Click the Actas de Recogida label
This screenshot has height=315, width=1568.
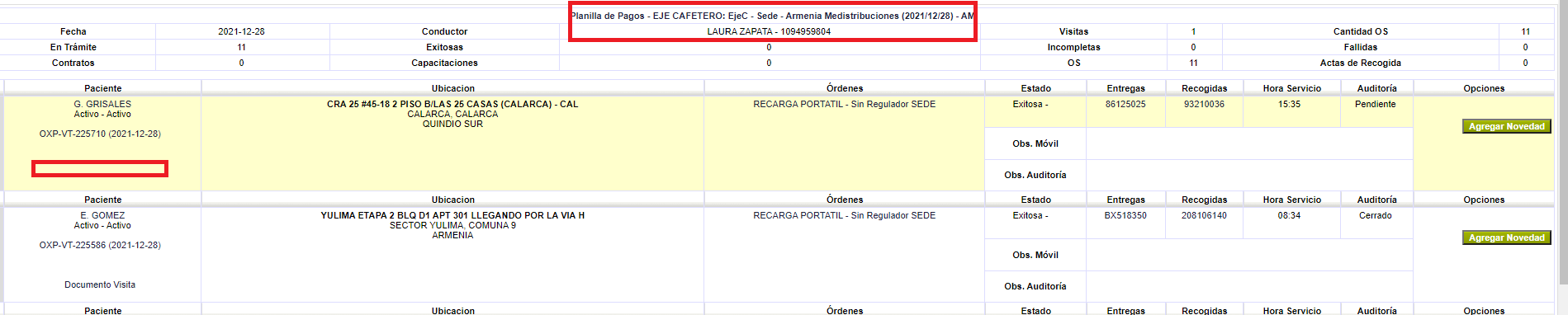(1360, 63)
